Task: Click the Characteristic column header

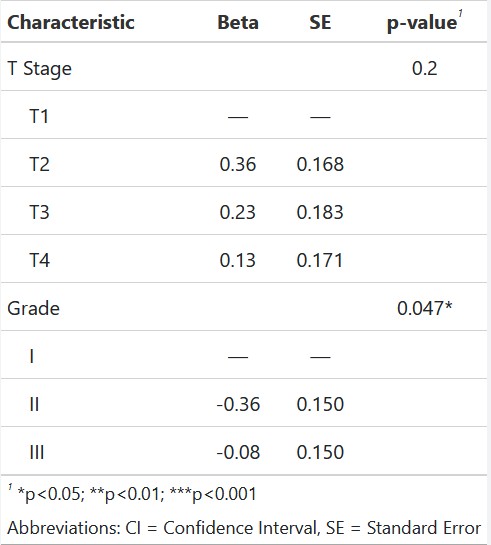Action: pos(71,22)
